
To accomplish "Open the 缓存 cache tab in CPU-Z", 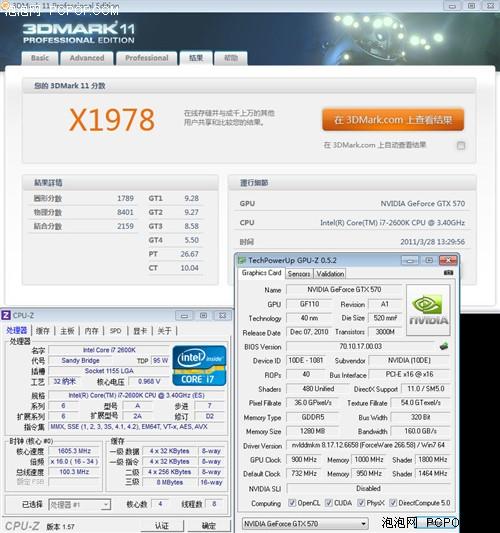I will click(43, 330).
